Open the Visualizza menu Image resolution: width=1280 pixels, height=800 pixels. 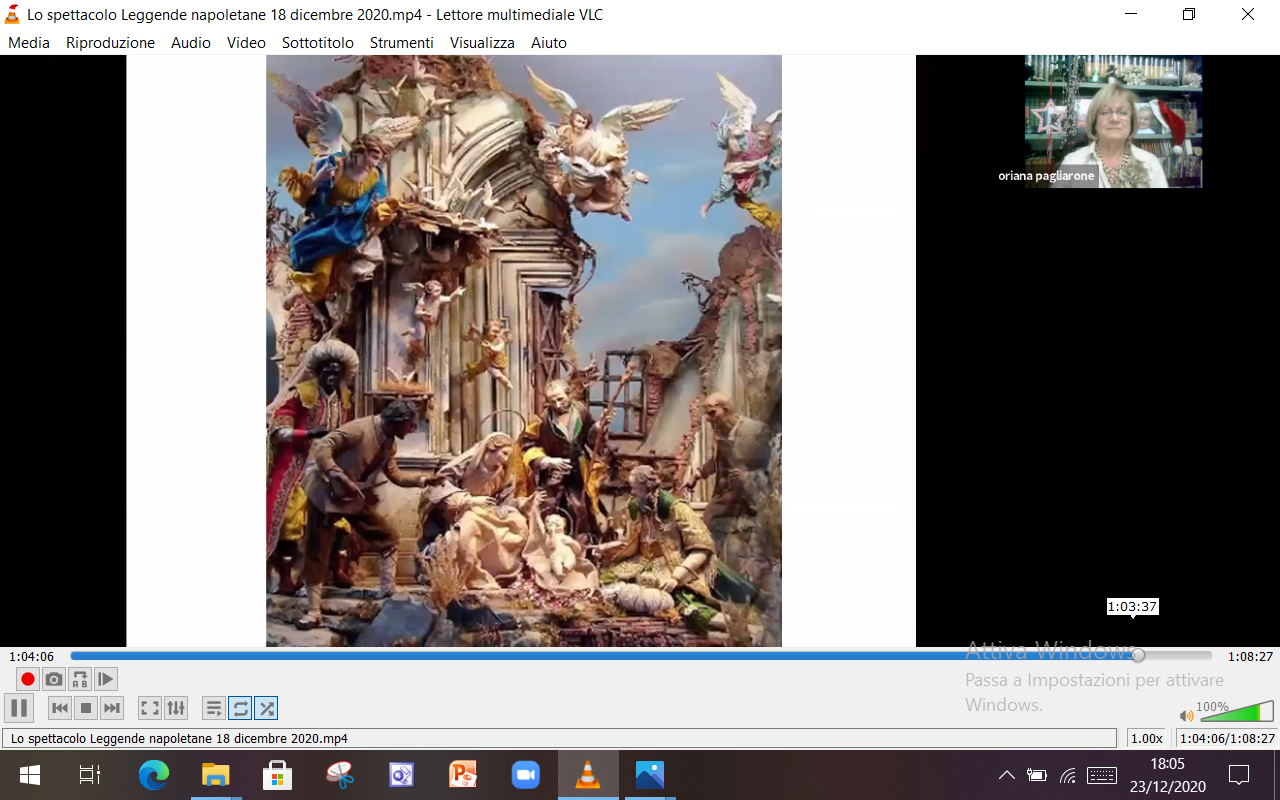[x=482, y=43]
